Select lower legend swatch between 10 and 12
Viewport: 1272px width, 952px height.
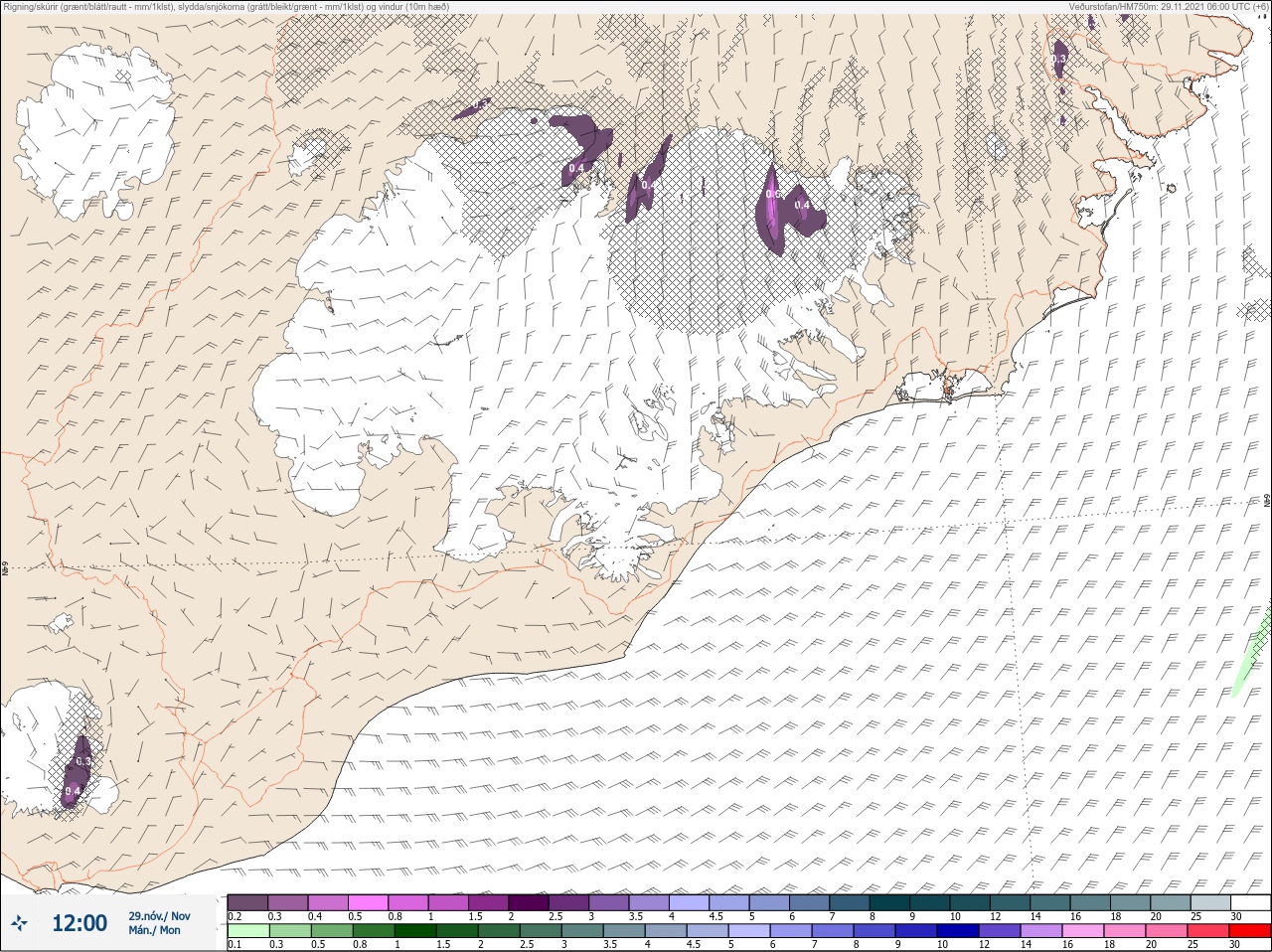(x=958, y=931)
